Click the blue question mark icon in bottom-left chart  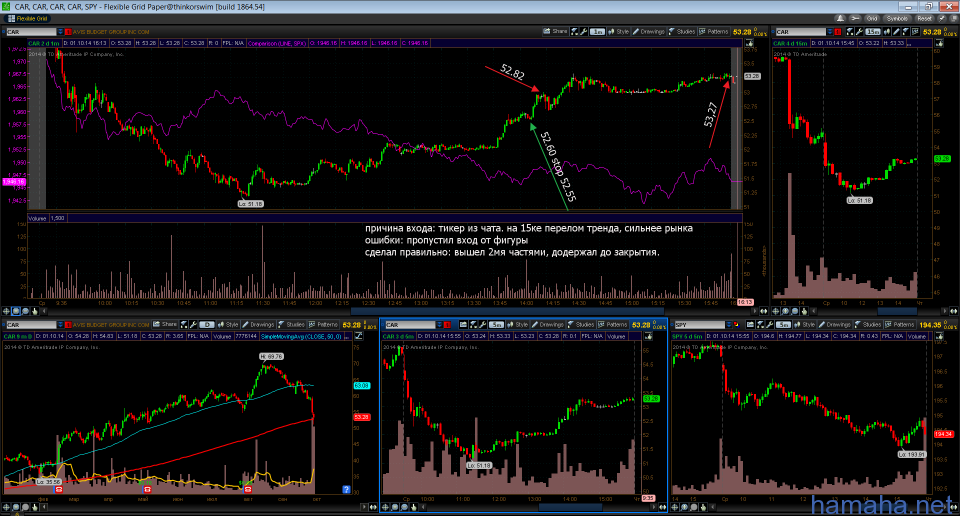(346, 489)
